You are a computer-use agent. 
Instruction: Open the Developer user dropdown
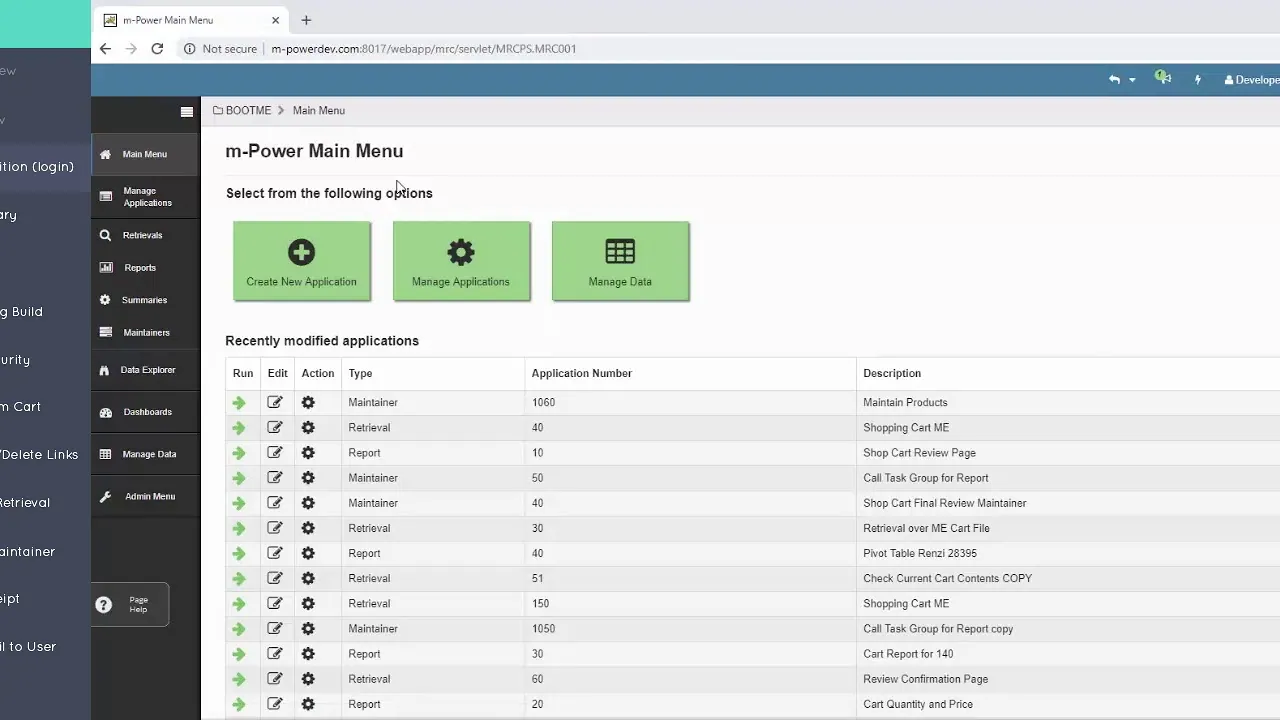[x=1252, y=80]
